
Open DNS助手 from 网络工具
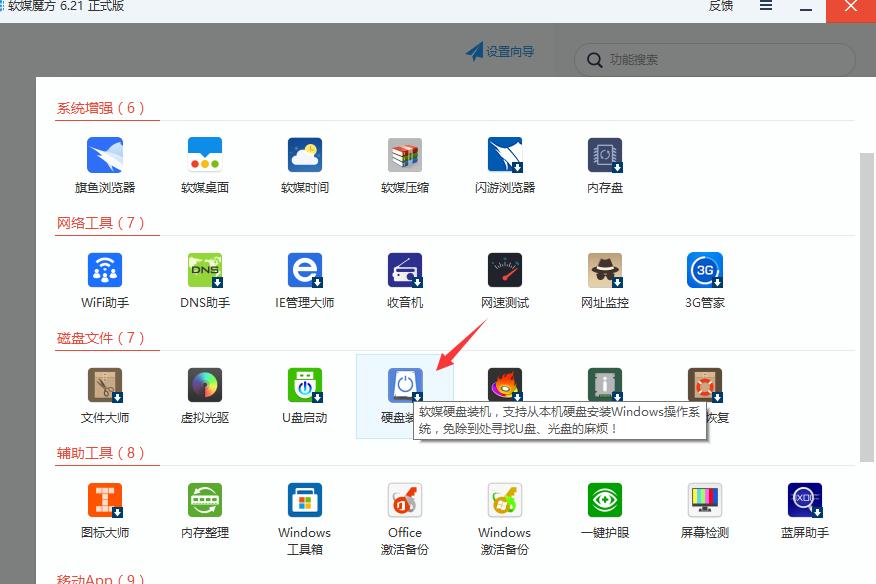click(x=204, y=270)
